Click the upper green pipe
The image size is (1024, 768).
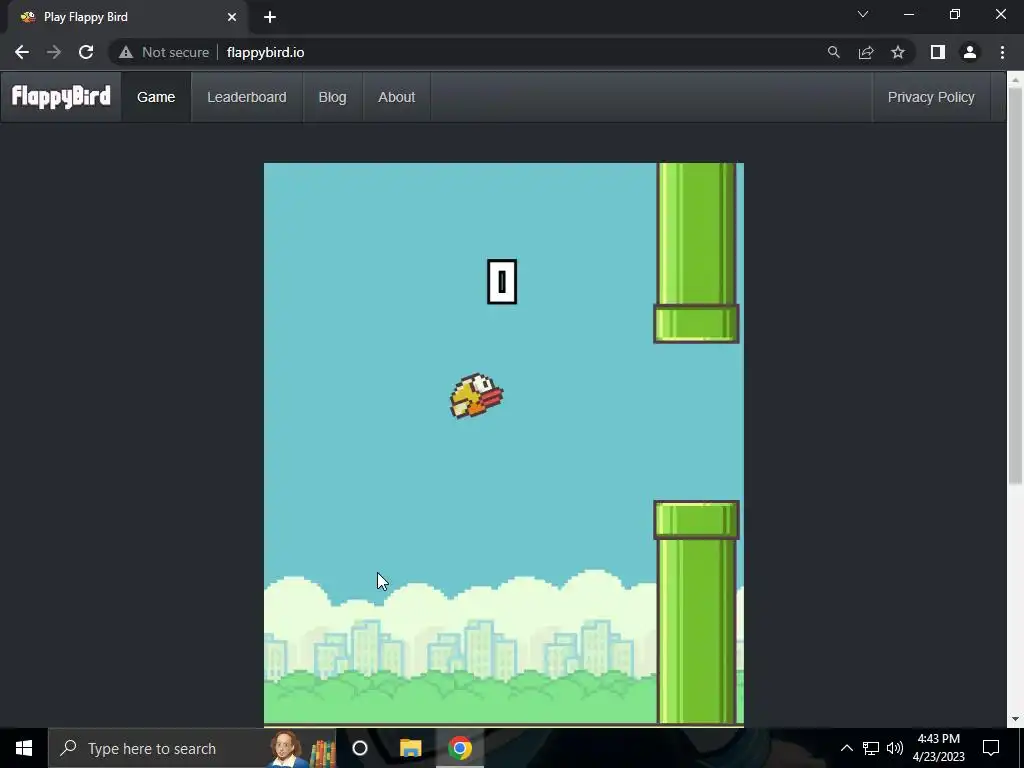coord(696,253)
